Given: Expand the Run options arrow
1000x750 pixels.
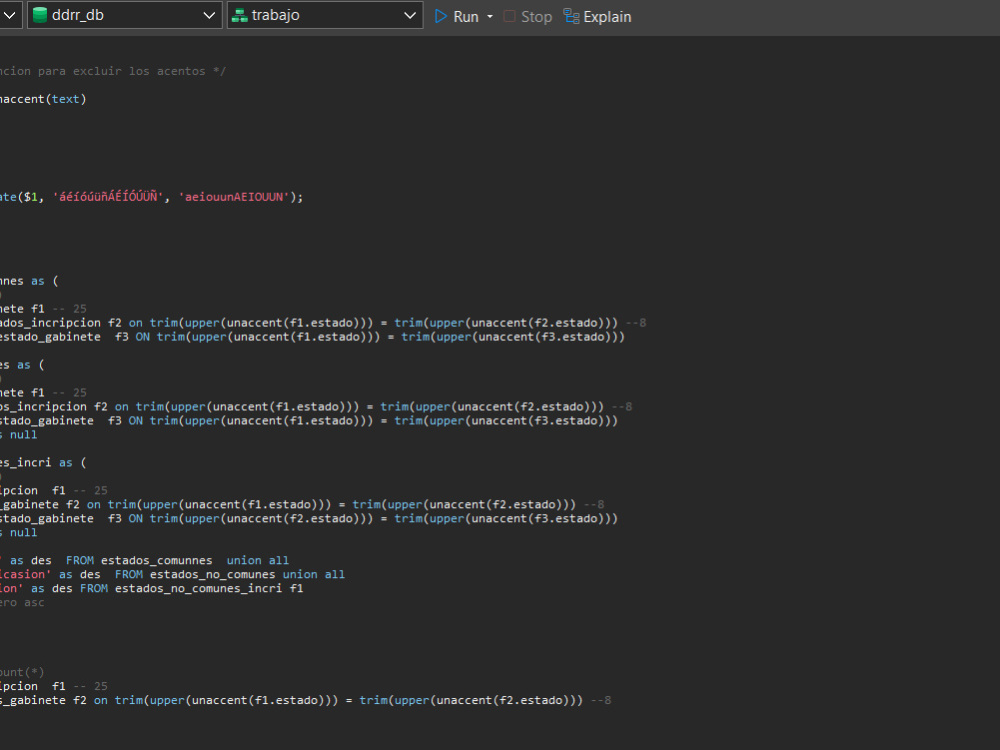Looking at the screenshot, I should 490,17.
